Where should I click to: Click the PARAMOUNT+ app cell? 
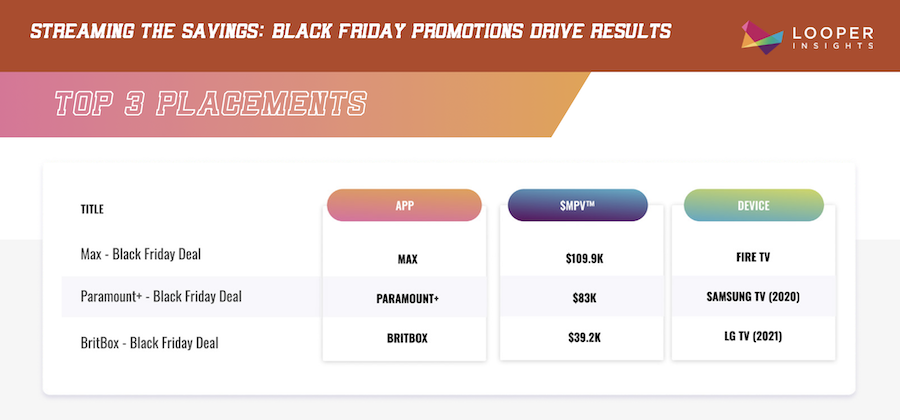tap(405, 298)
